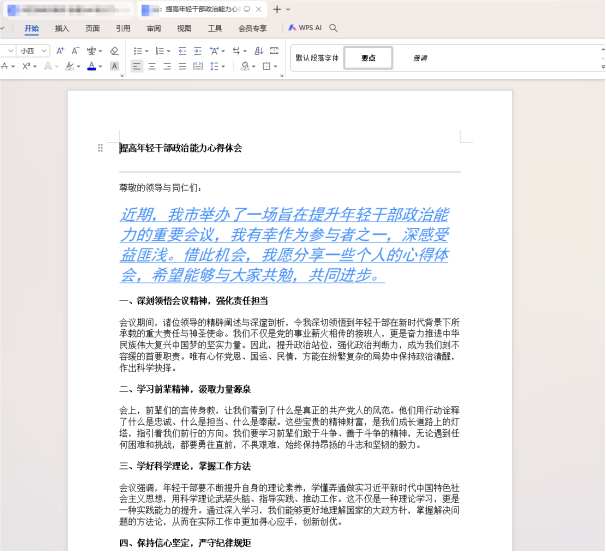The height and width of the screenshot is (552, 606).
Task: Open the line spacing options
Action: [x=214, y=66]
